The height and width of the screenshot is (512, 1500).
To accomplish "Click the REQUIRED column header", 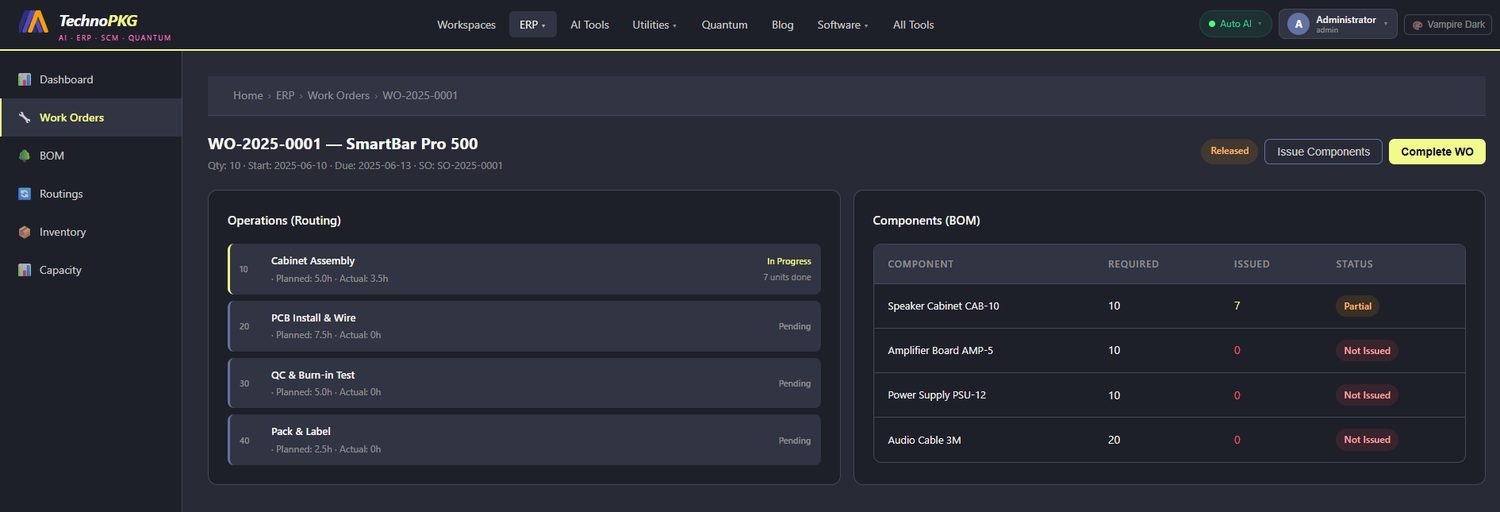I will 1133,264.
